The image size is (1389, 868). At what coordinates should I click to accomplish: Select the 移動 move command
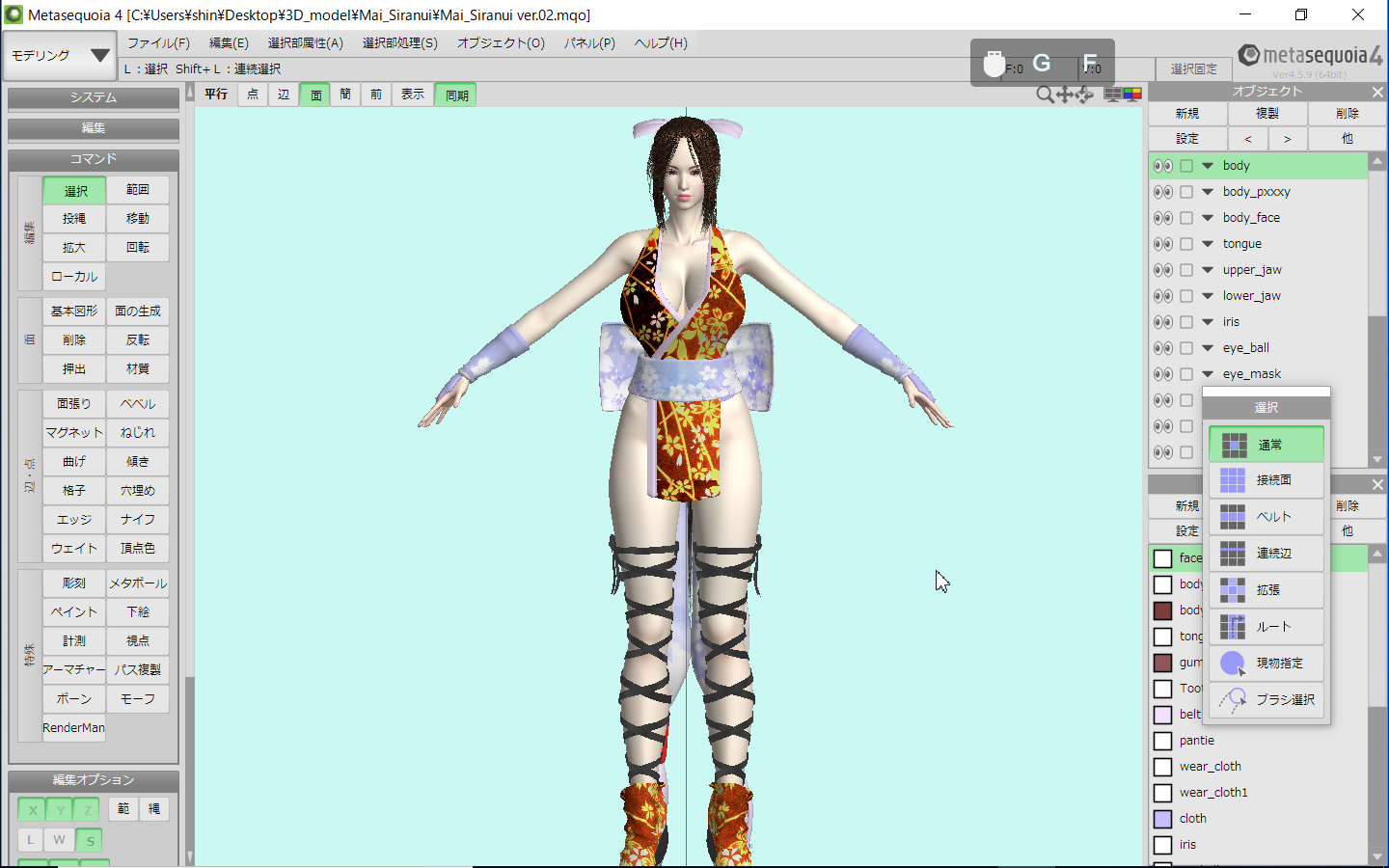[x=138, y=219]
